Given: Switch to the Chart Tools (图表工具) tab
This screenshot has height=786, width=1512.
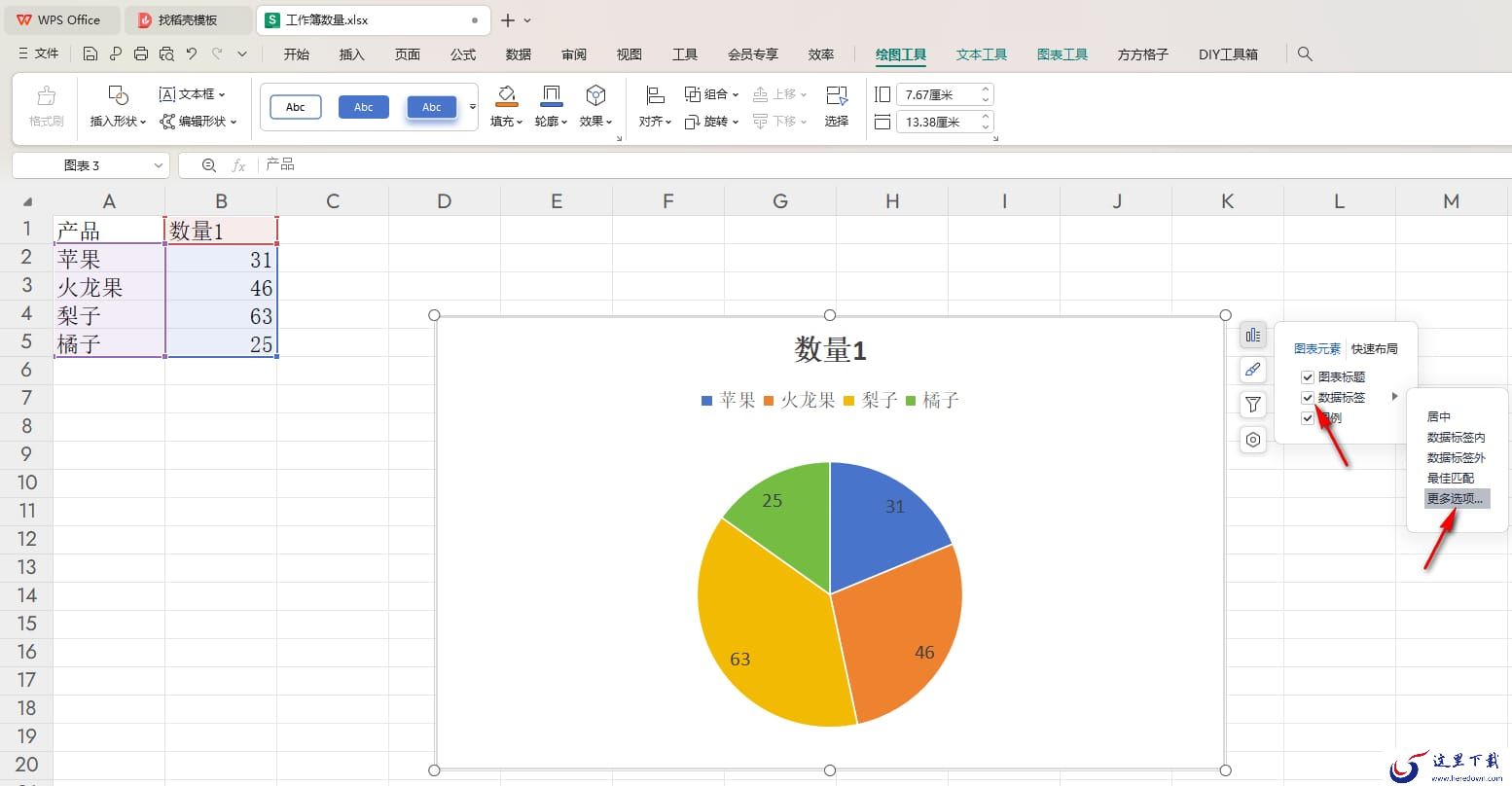Looking at the screenshot, I should (1062, 54).
